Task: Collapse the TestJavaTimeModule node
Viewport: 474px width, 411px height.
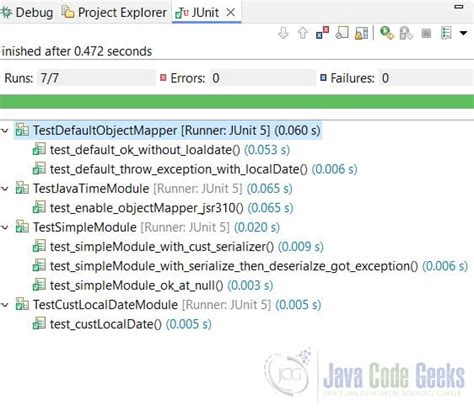Action: point(5,189)
